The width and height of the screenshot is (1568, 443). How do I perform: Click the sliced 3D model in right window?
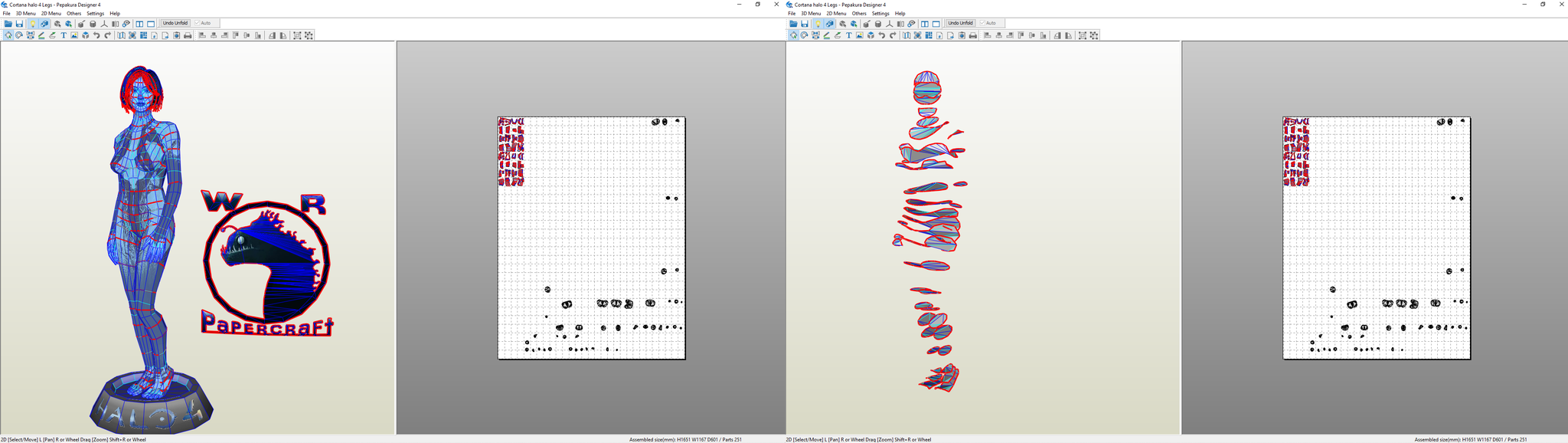931,231
